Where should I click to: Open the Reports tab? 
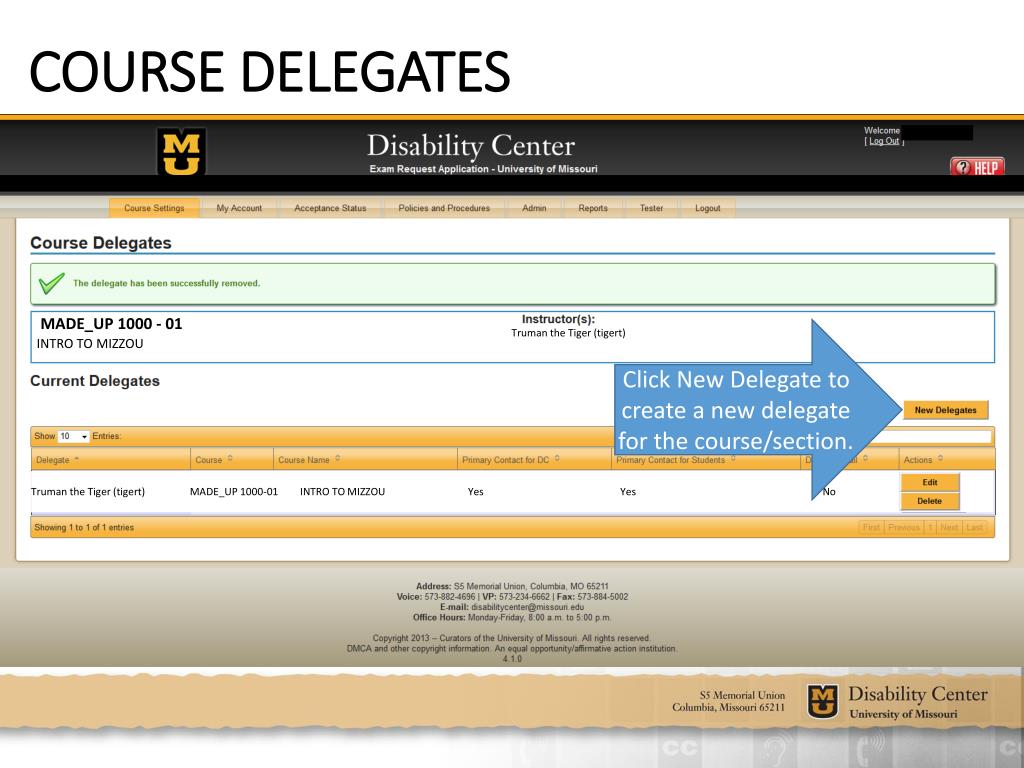[592, 208]
